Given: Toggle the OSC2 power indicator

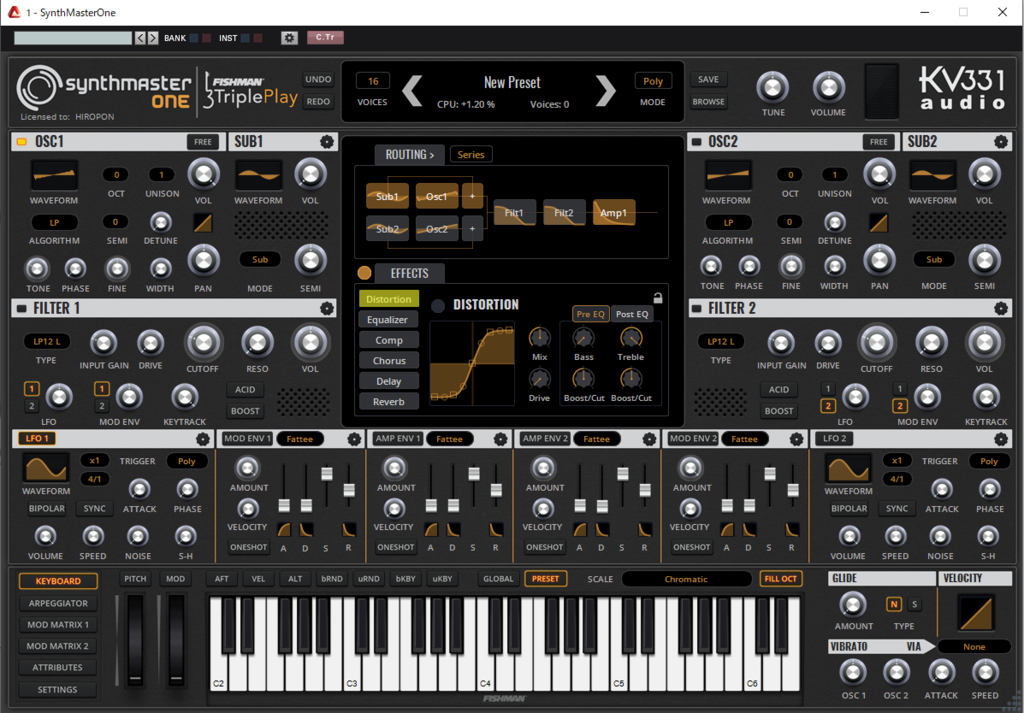Looking at the screenshot, I should (696, 142).
